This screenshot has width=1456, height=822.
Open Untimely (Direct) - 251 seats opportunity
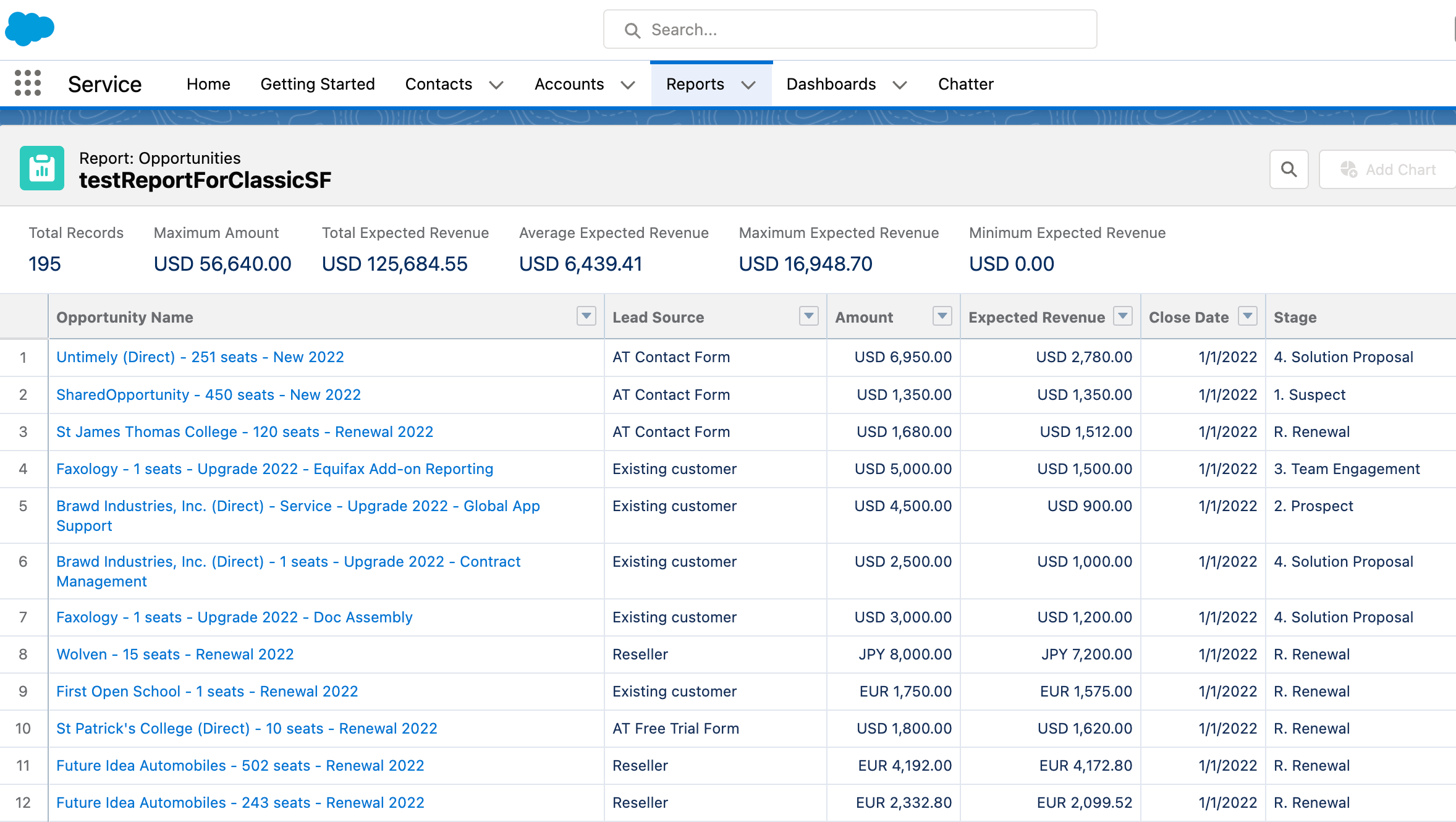[200, 357]
